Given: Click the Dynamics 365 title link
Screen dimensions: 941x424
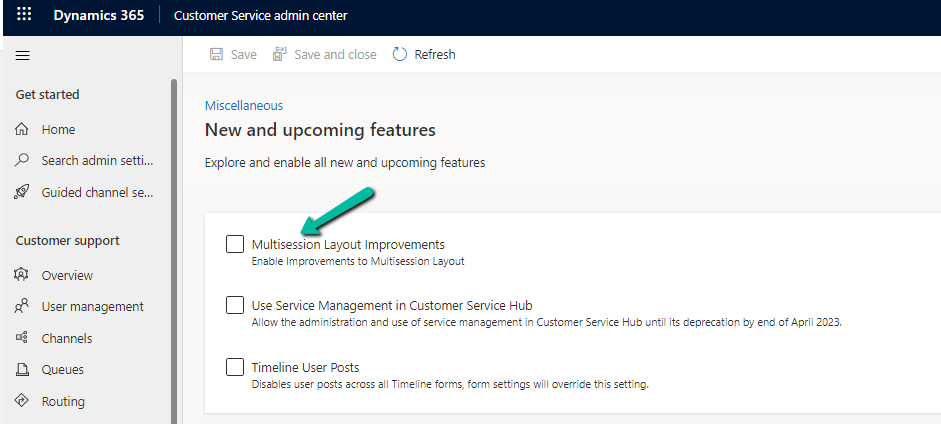Looking at the screenshot, I should click(98, 17).
